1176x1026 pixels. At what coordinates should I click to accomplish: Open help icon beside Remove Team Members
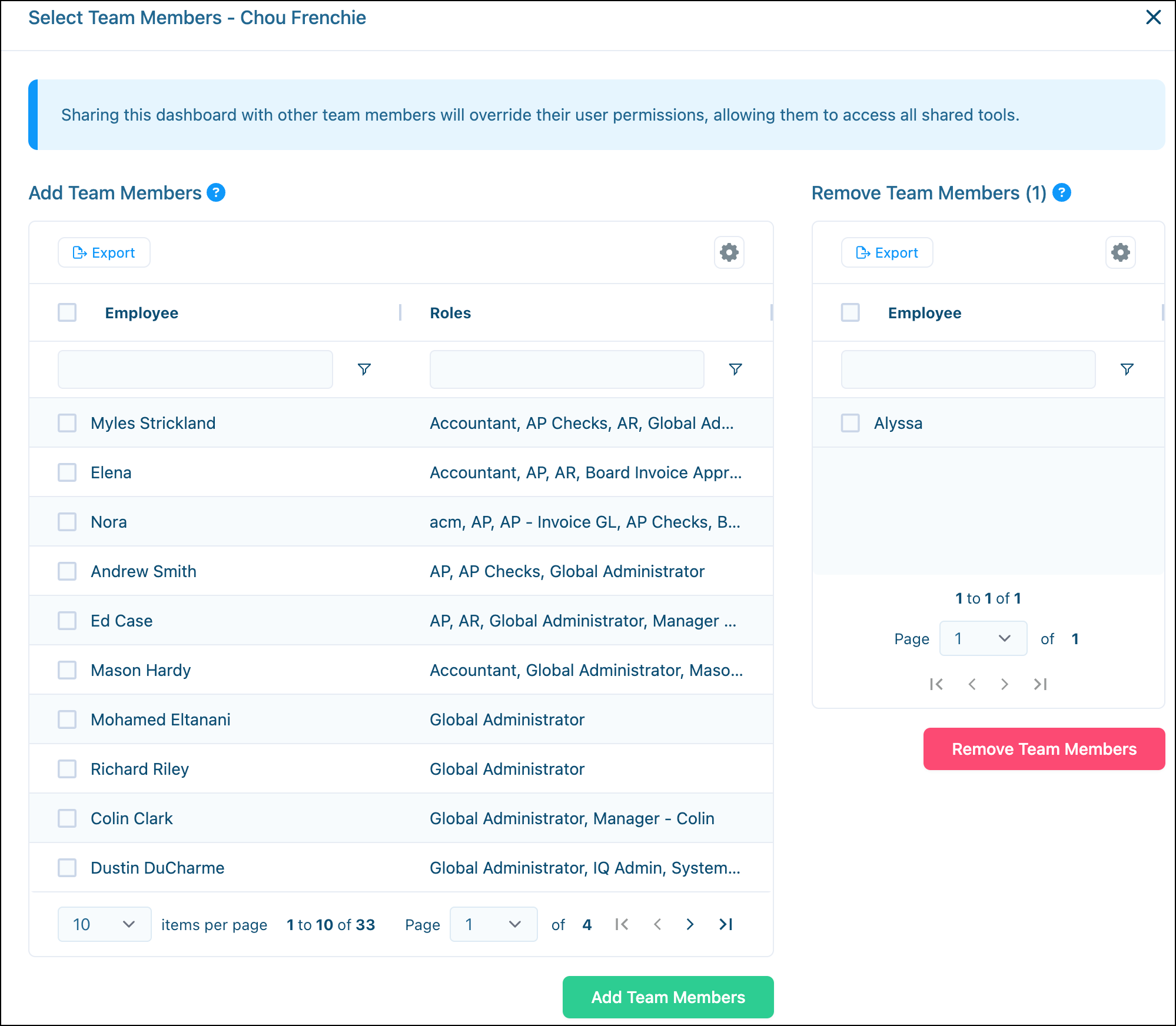click(x=1061, y=192)
